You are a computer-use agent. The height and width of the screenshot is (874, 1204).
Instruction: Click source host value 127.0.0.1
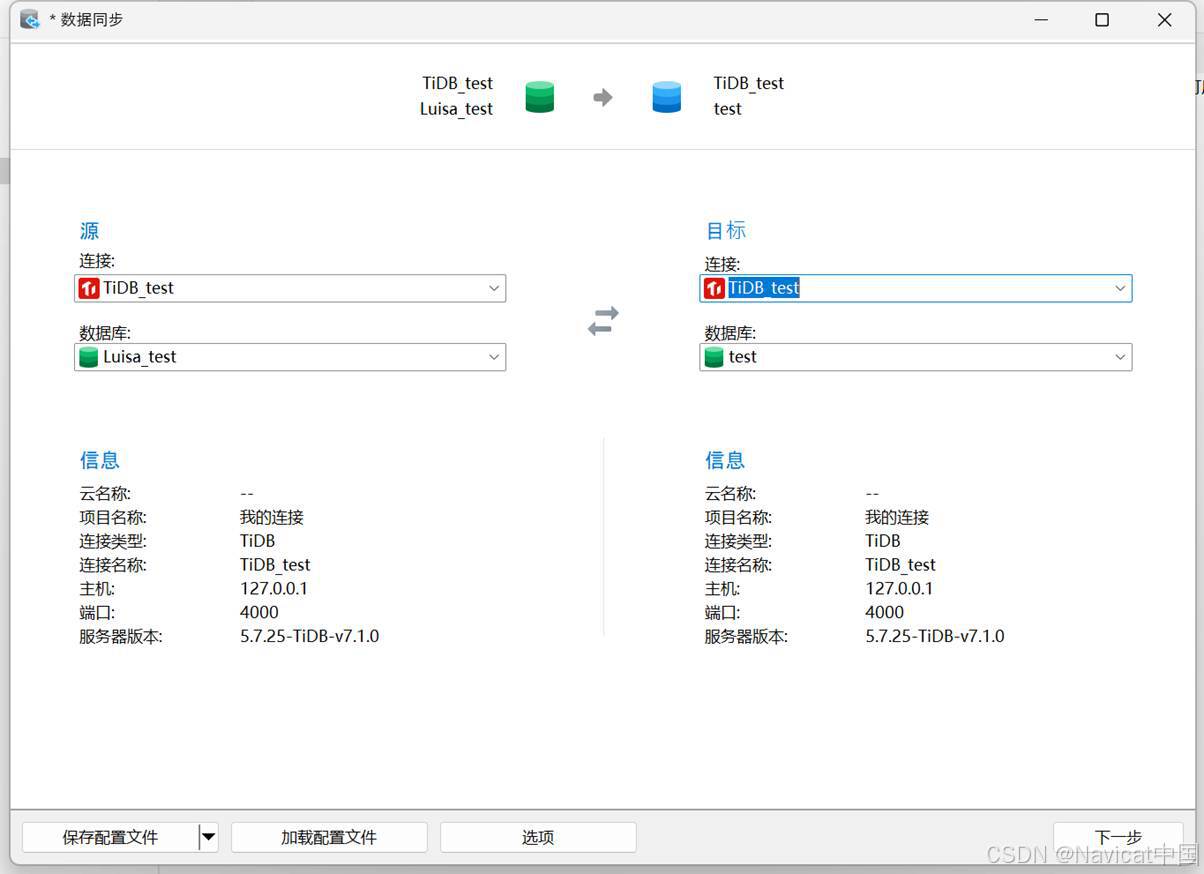coord(274,589)
